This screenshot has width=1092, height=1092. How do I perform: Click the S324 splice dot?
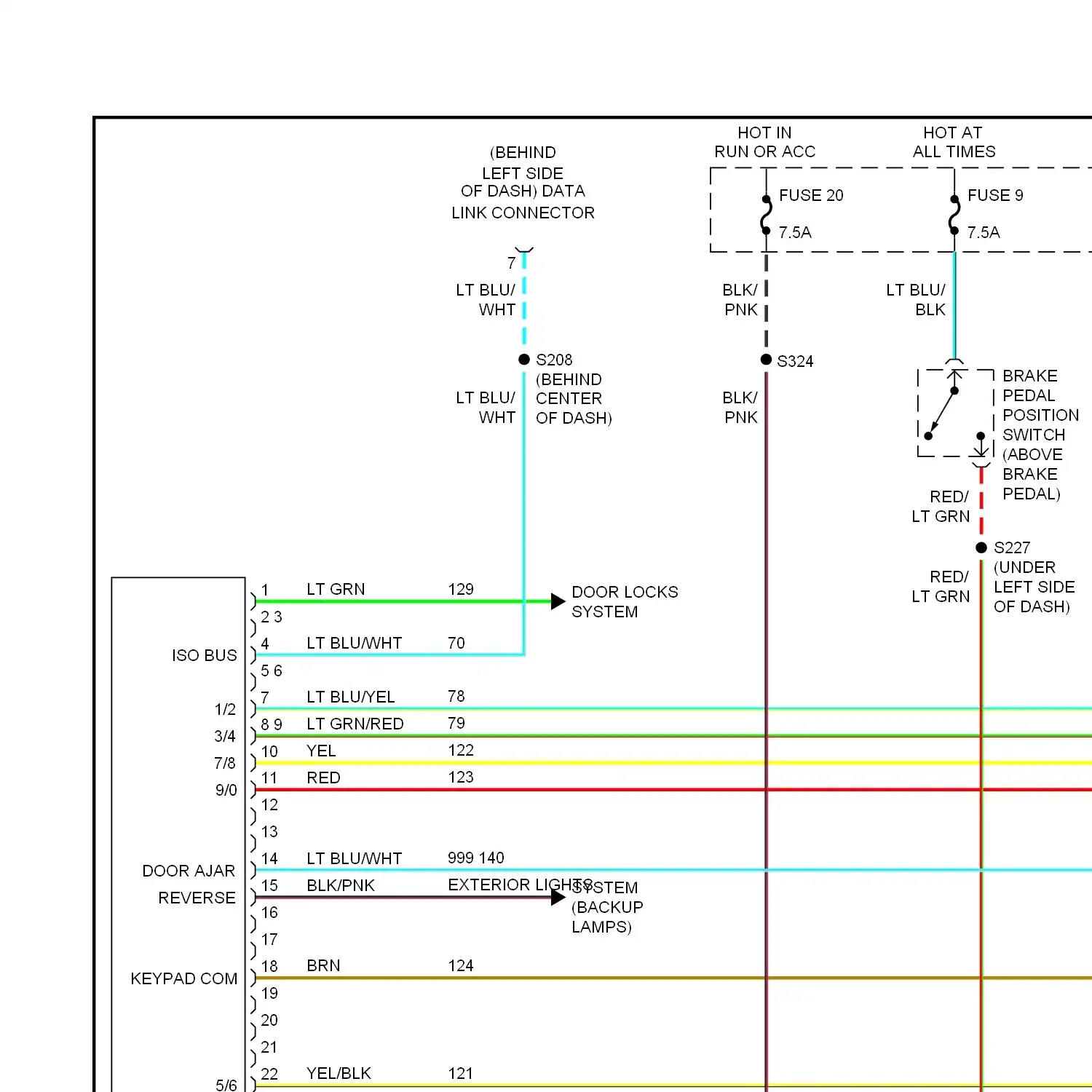point(766,360)
